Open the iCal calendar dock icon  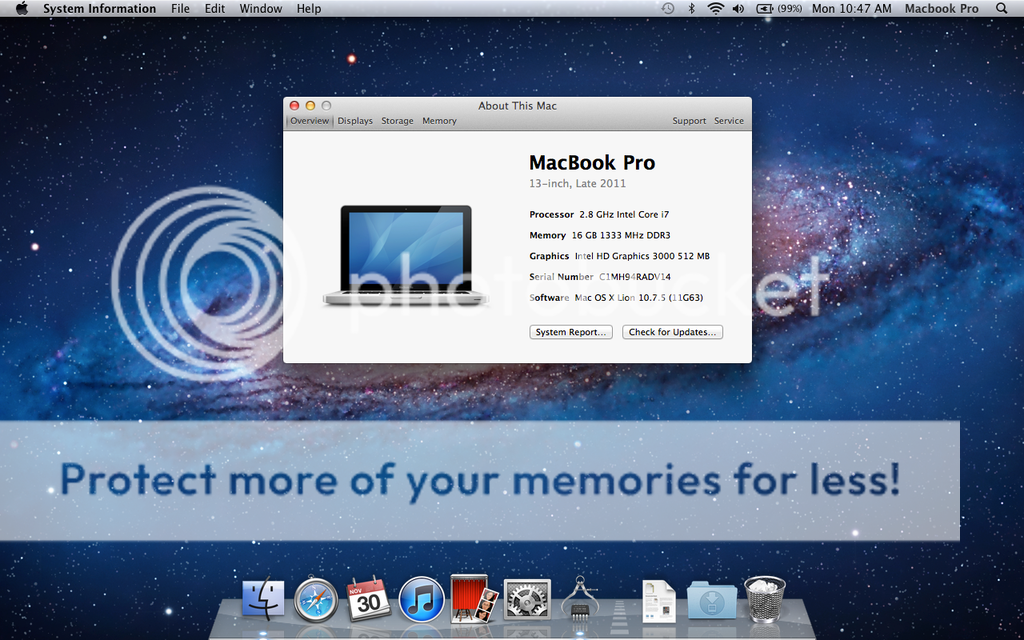click(x=368, y=599)
